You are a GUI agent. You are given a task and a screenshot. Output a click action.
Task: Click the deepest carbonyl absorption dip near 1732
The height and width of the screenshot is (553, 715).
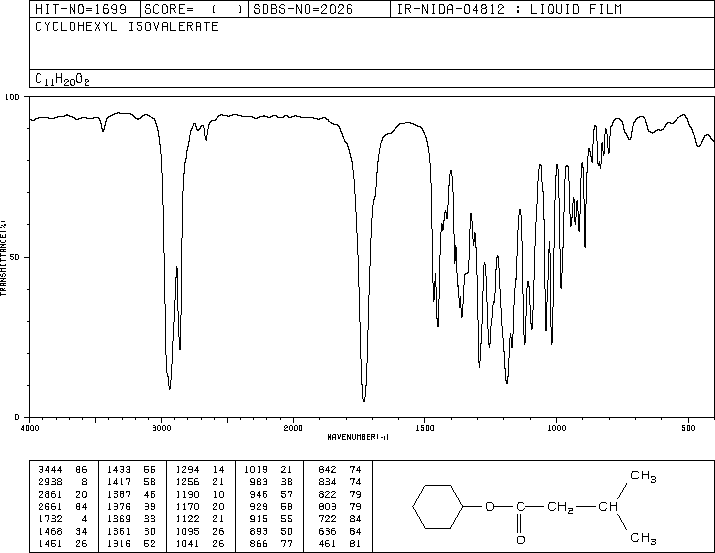click(x=363, y=400)
